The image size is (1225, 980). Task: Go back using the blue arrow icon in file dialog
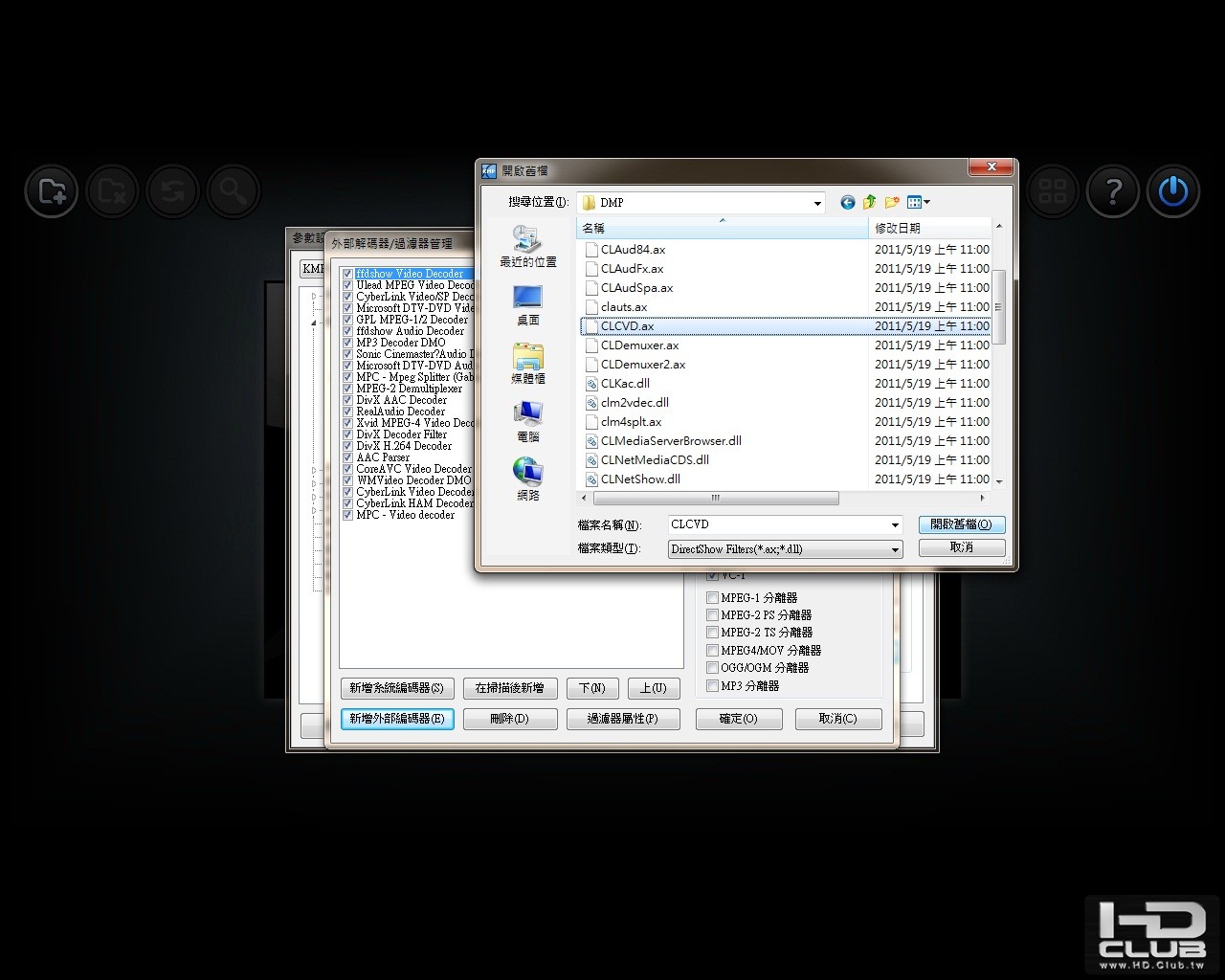847,202
